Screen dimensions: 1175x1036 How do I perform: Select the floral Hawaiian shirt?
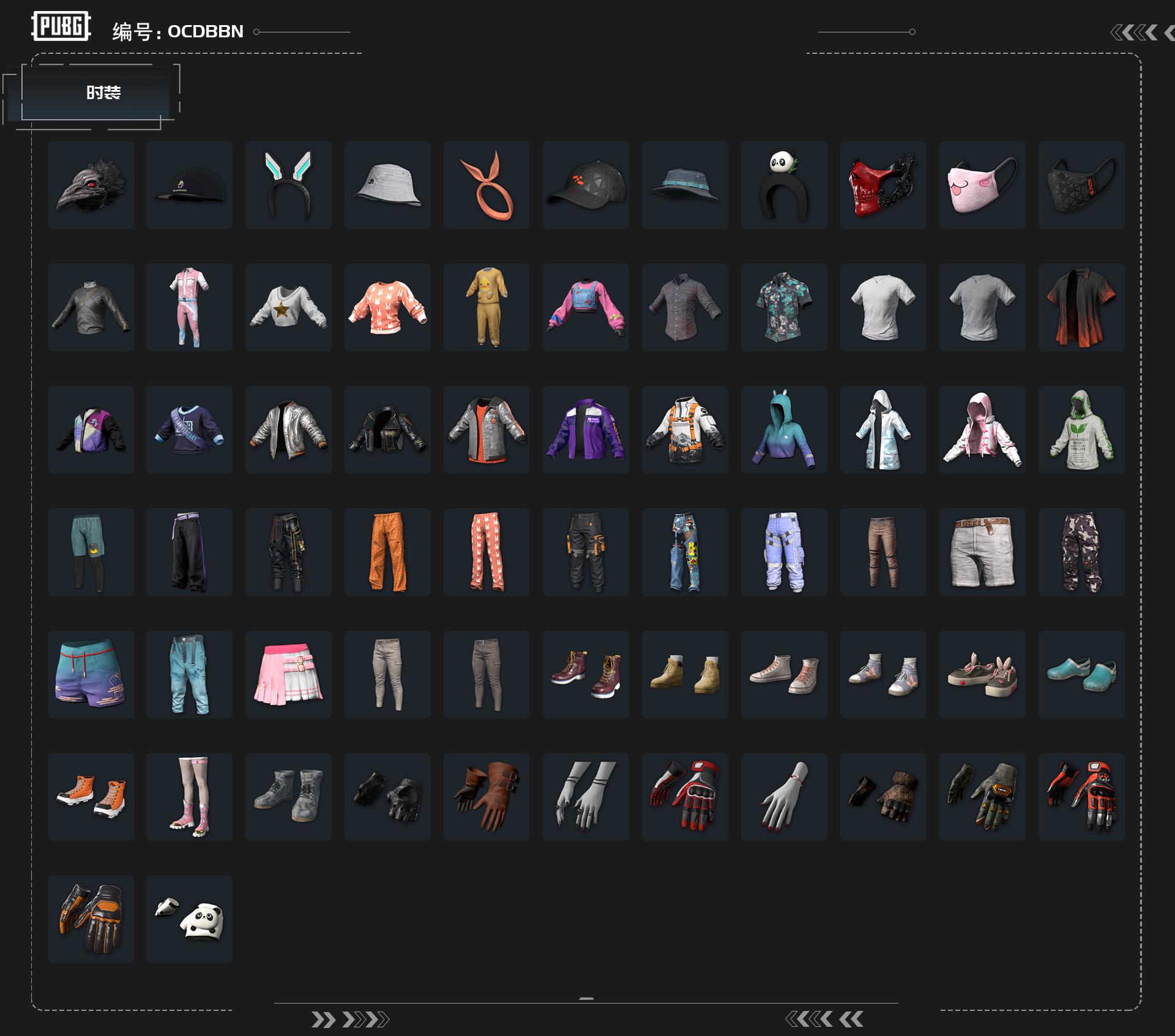coord(784,307)
